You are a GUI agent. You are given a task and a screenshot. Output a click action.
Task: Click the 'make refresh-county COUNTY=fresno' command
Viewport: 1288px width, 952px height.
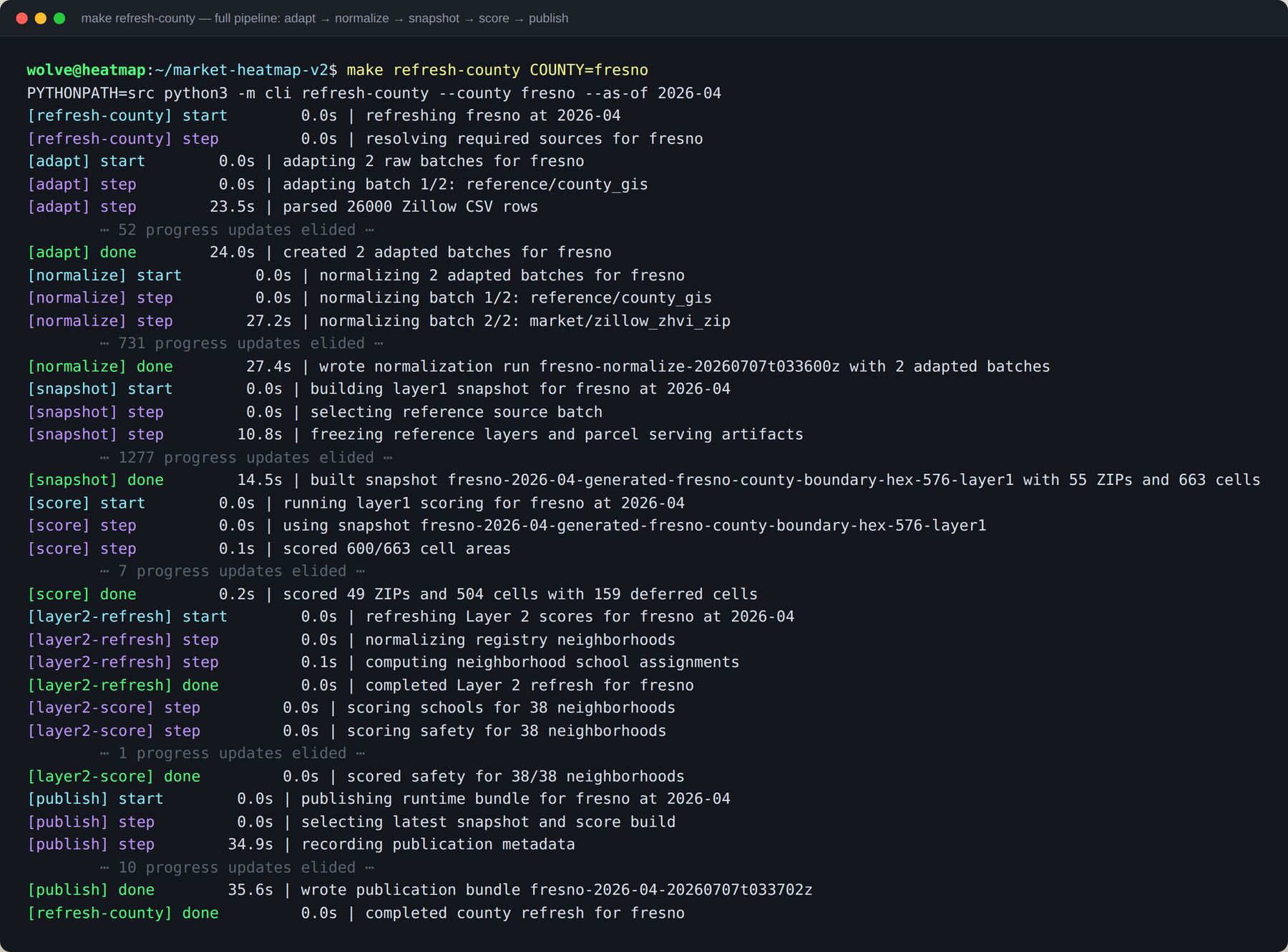[x=497, y=70]
